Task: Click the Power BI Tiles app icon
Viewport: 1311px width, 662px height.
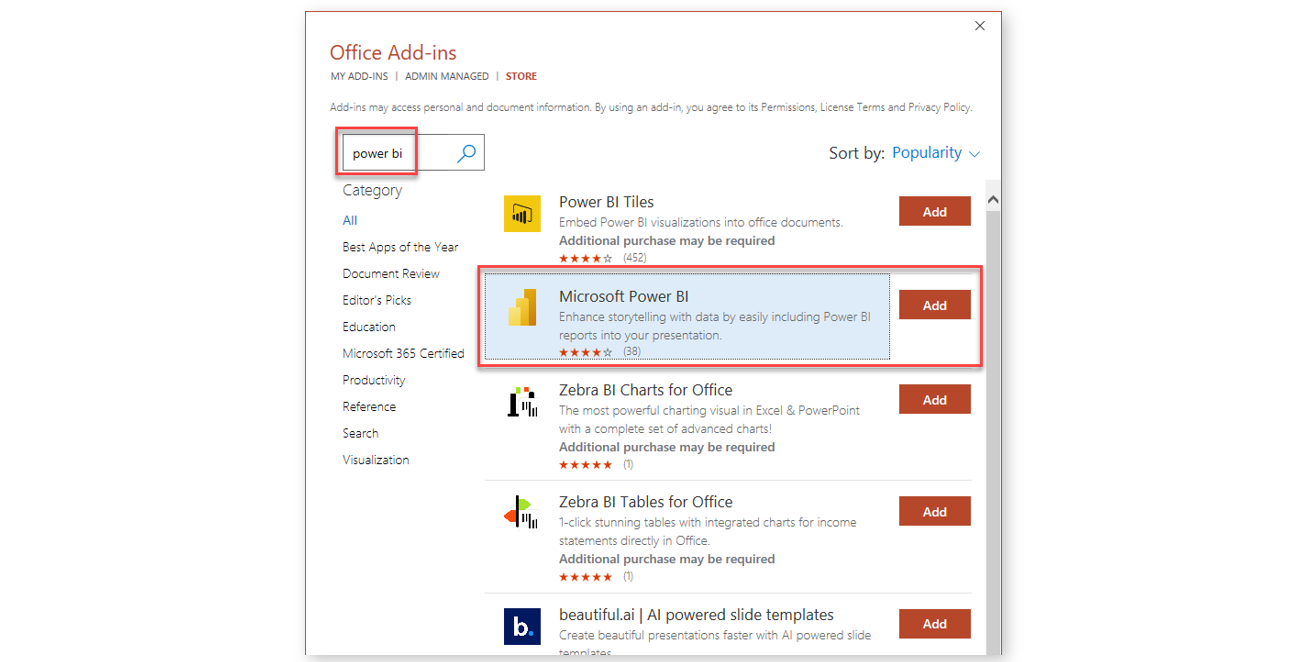Action: [x=522, y=213]
